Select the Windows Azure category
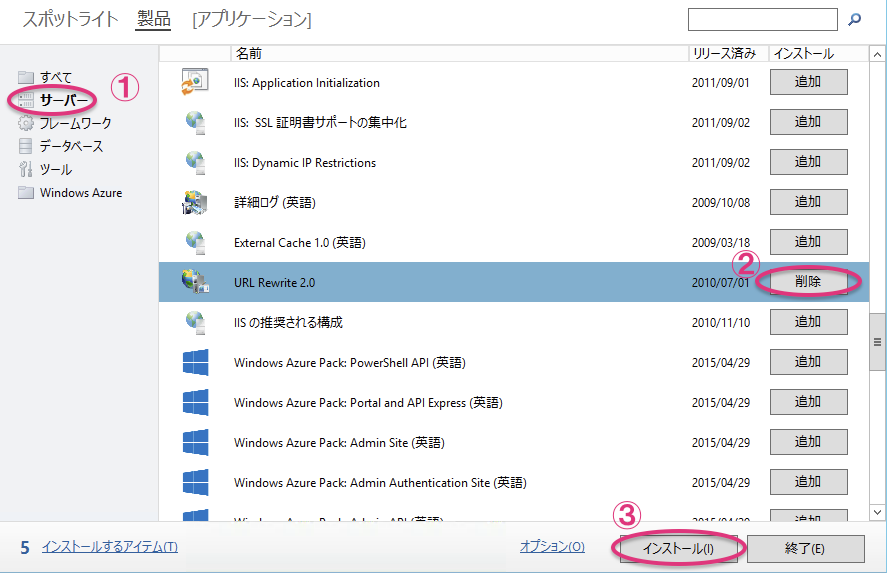 pyautogui.click(x=81, y=192)
